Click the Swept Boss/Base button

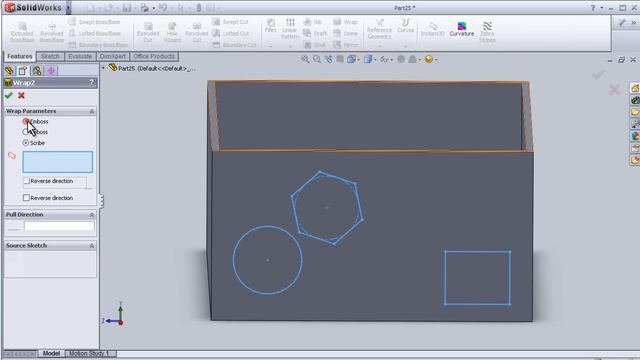click(95, 22)
